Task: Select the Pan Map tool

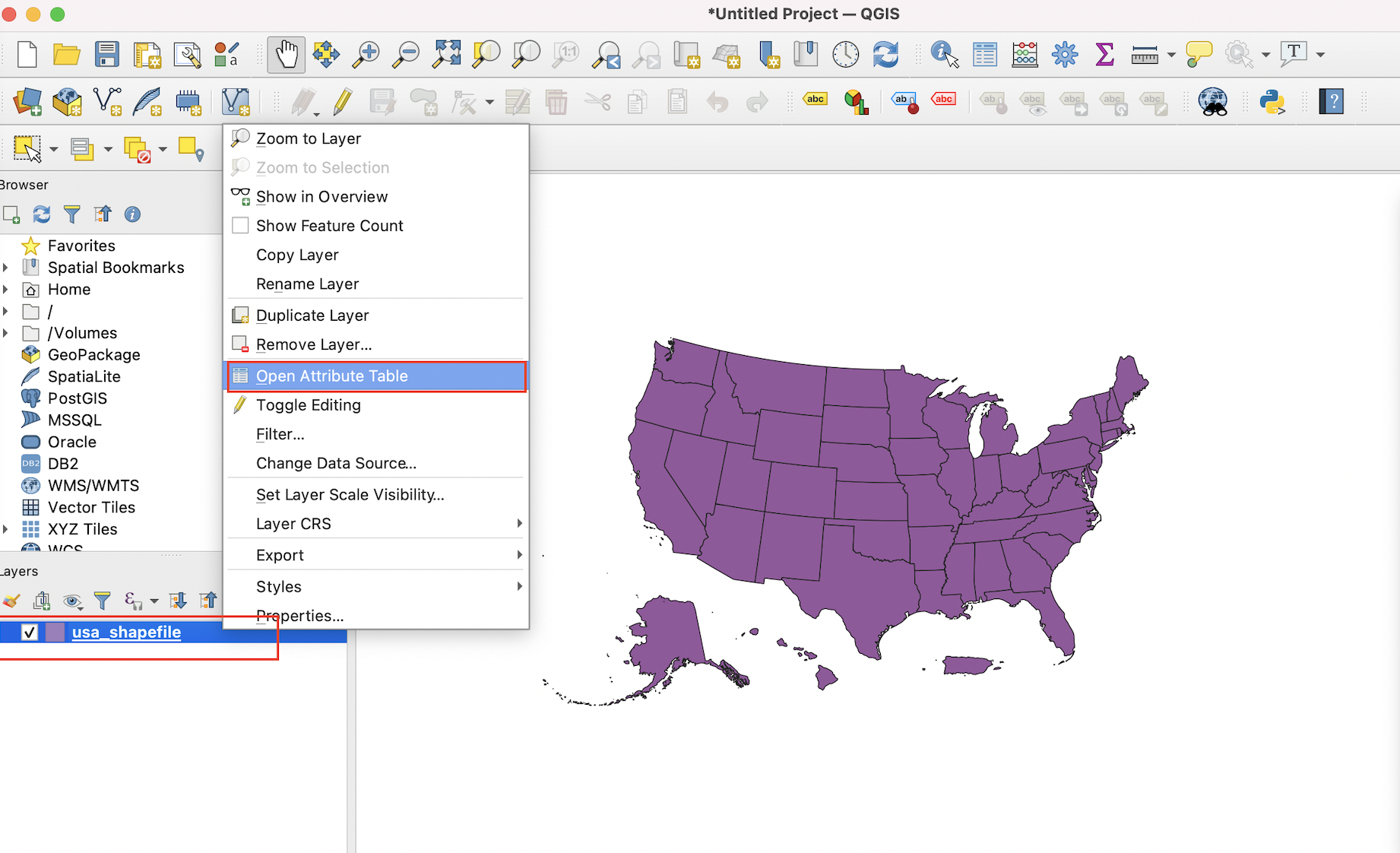Action: pyautogui.click(x=287, y=54)
